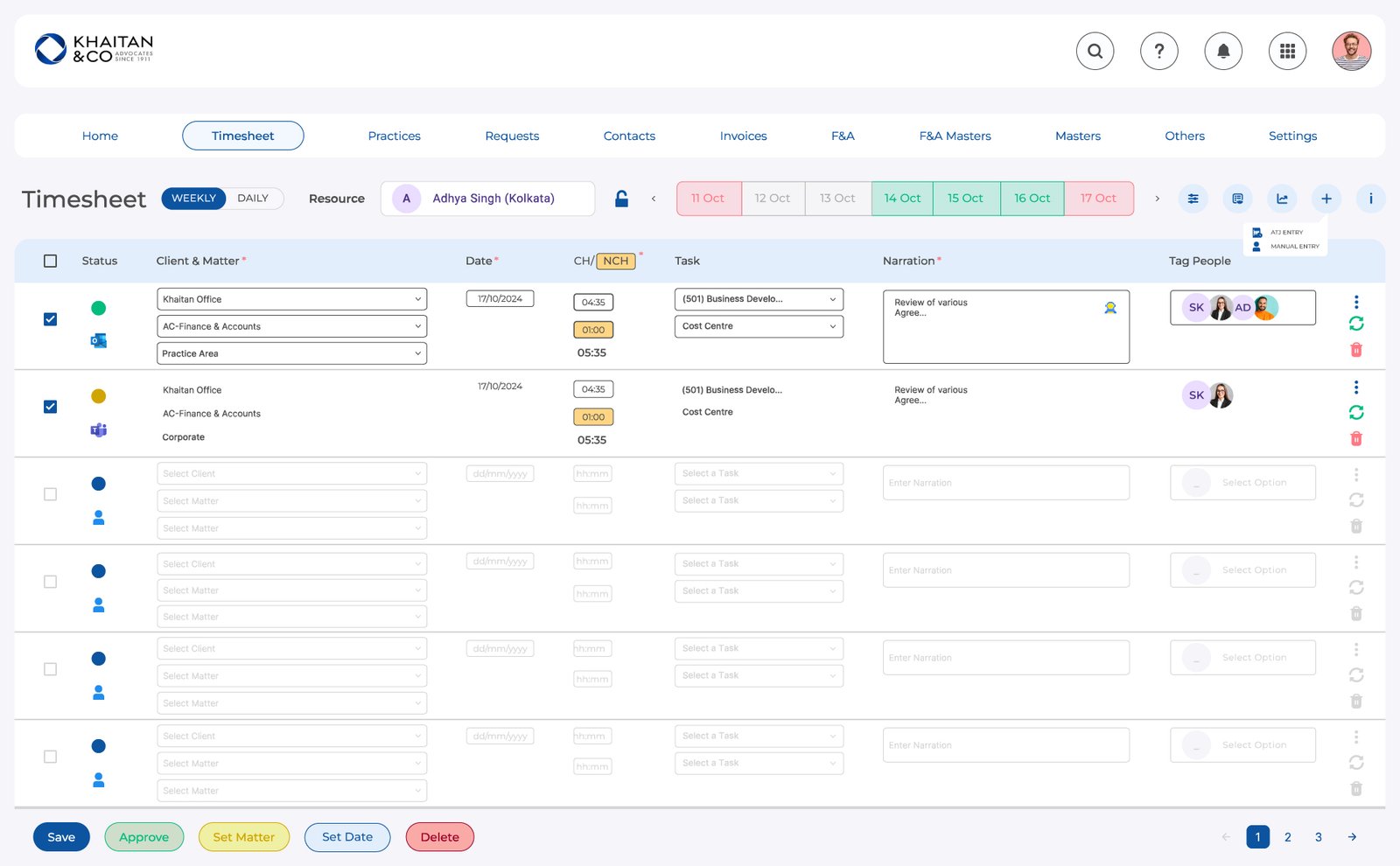Viewport: 1400px width, 866px height.
Task: Expand the Practice Area dropdown
Action: 291,353
